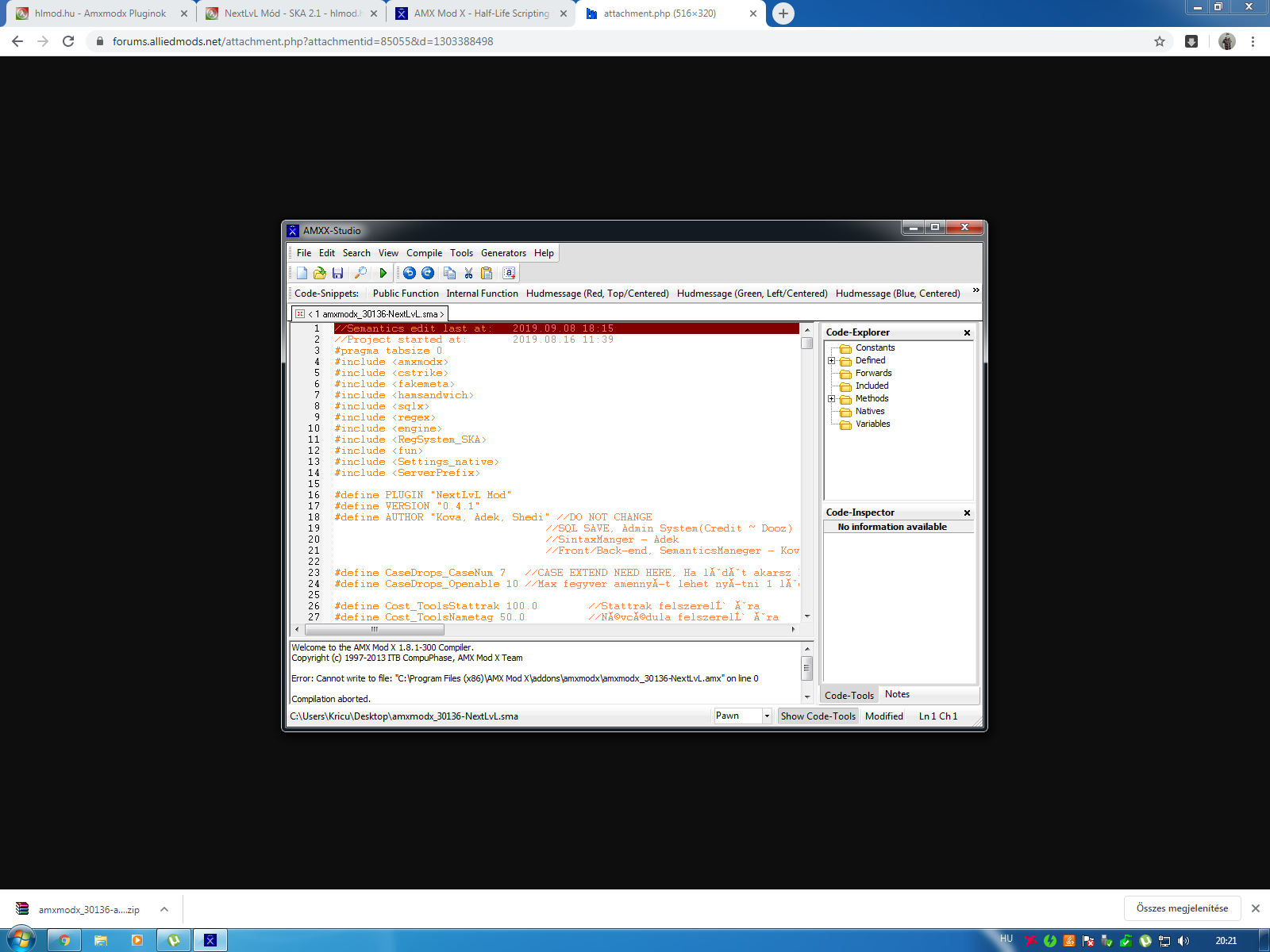Open the File menu in AMXX-Studio
The width and height of the screenshot is (1270, 952).
click(304, 253)
